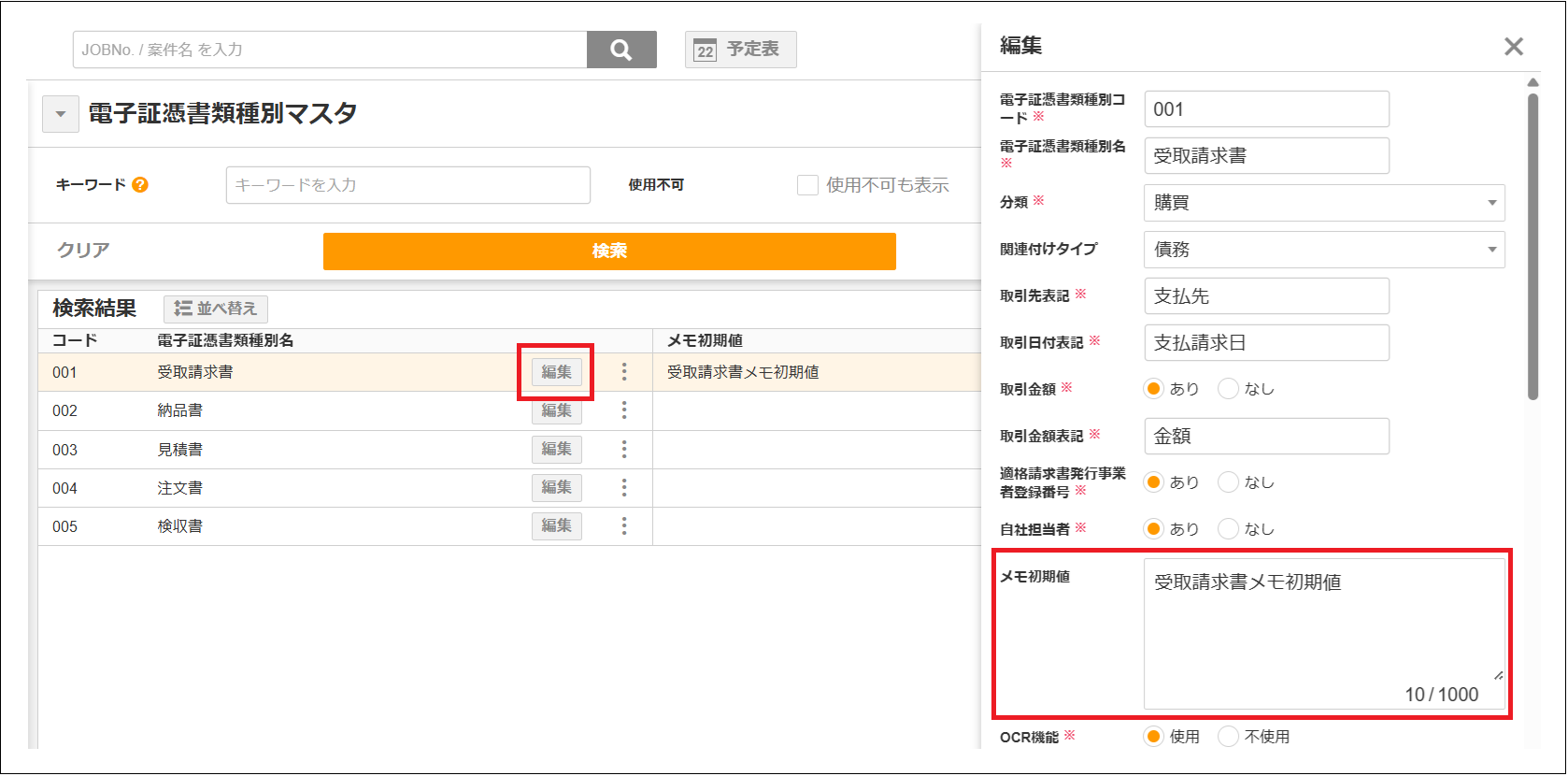Open three-dot menu for row 003 見積書
This screenshot has width=1568, height=776.
pos(624,450)
